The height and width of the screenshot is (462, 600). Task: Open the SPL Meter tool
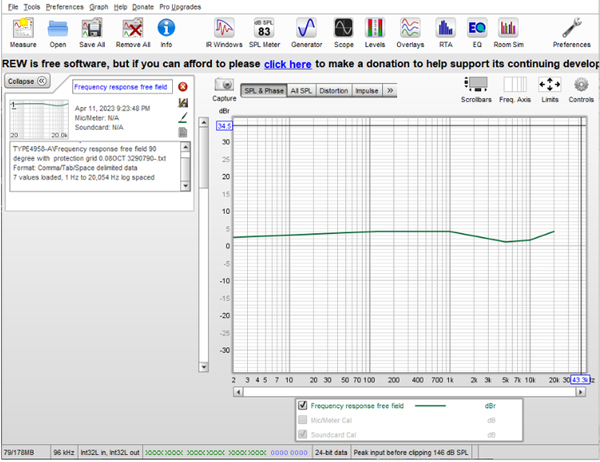(x=265, y=28)
